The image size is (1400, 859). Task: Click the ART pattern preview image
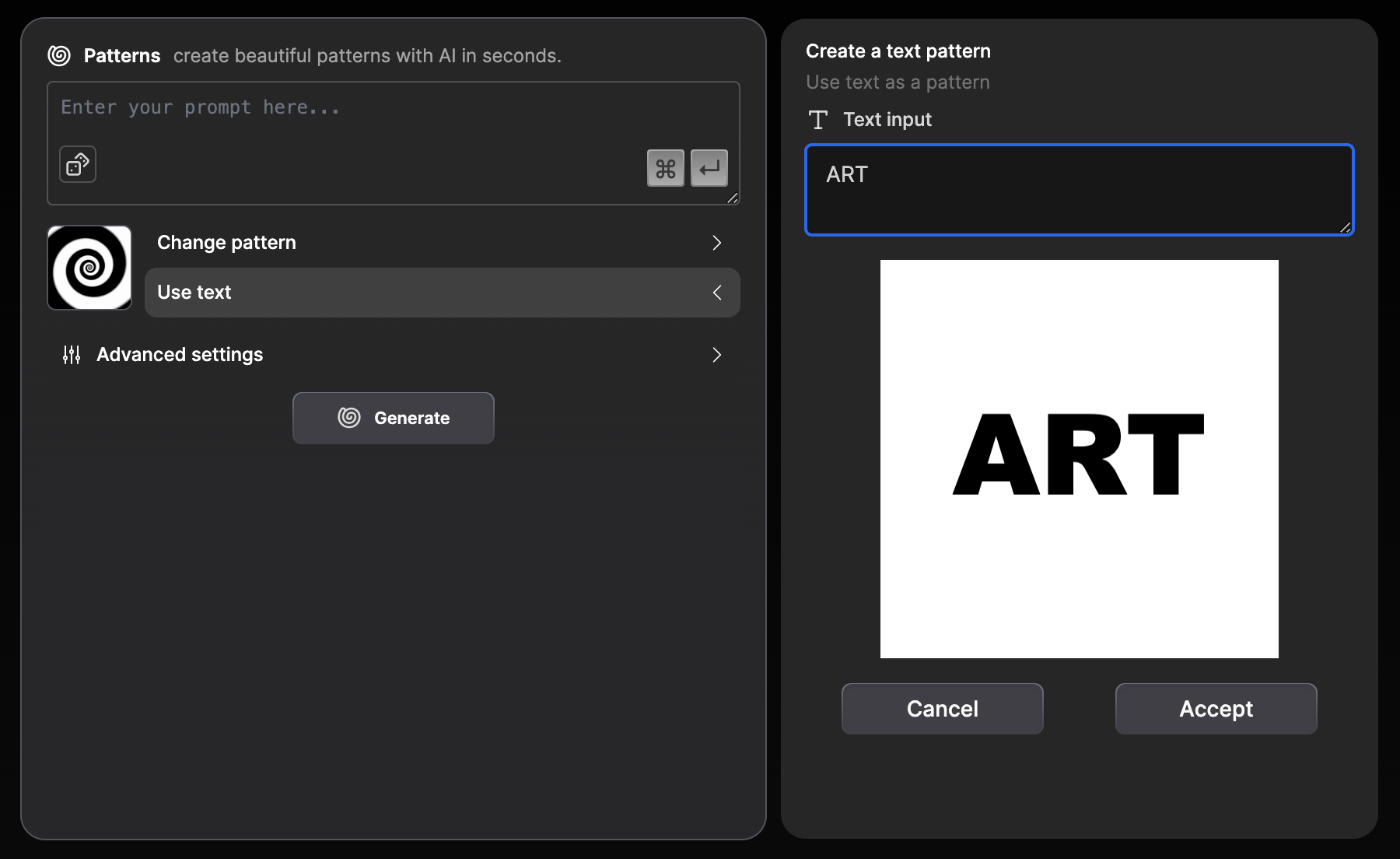pyautogui.click(x=1080, y=459)
